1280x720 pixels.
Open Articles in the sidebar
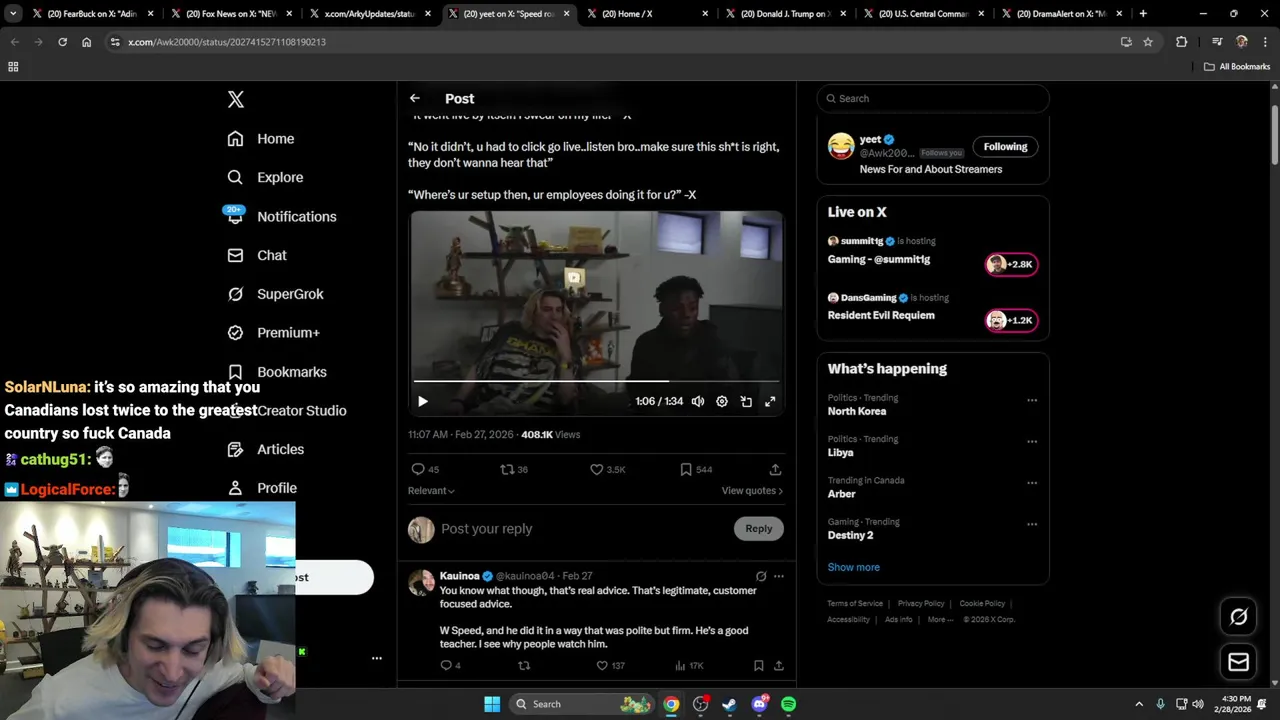click(x=265, y=449)
